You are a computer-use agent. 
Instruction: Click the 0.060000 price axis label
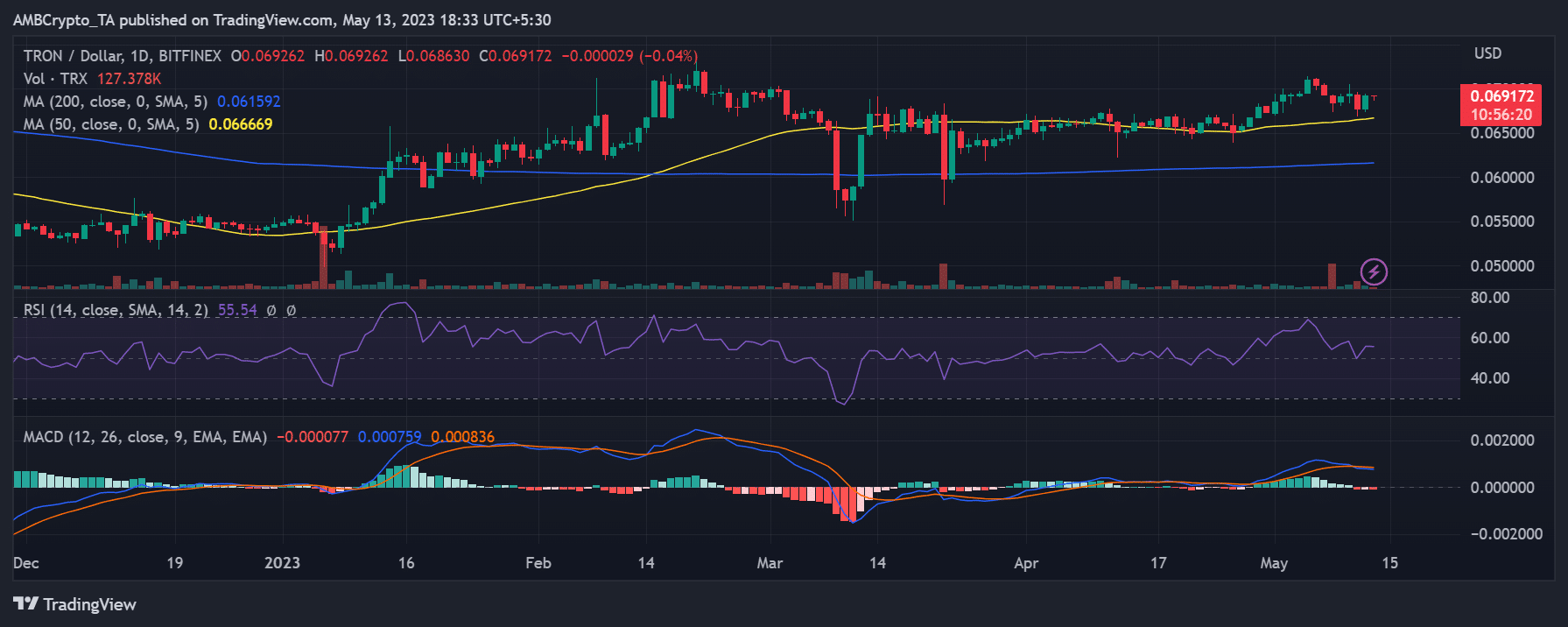tap(1502, 178)
